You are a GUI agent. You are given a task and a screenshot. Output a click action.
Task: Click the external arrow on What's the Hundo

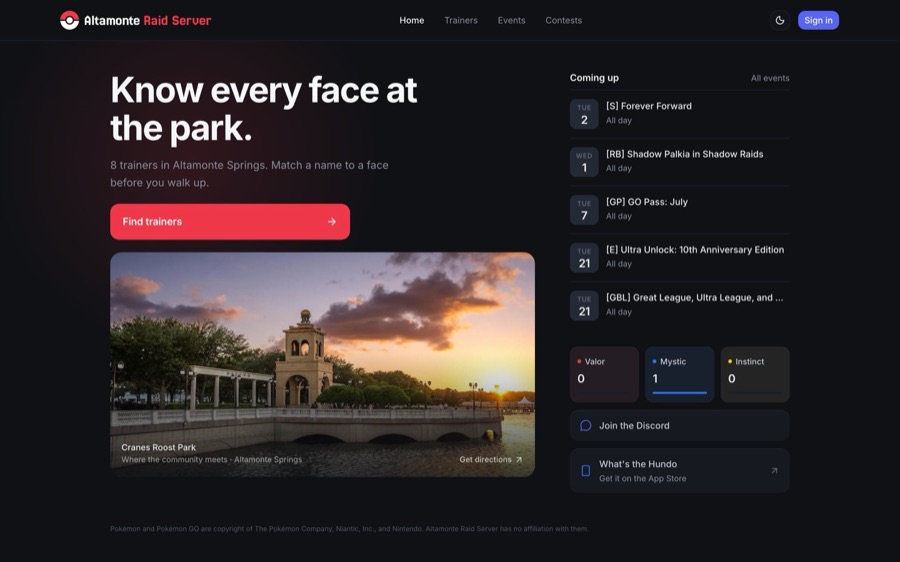[x=774, y=471]
